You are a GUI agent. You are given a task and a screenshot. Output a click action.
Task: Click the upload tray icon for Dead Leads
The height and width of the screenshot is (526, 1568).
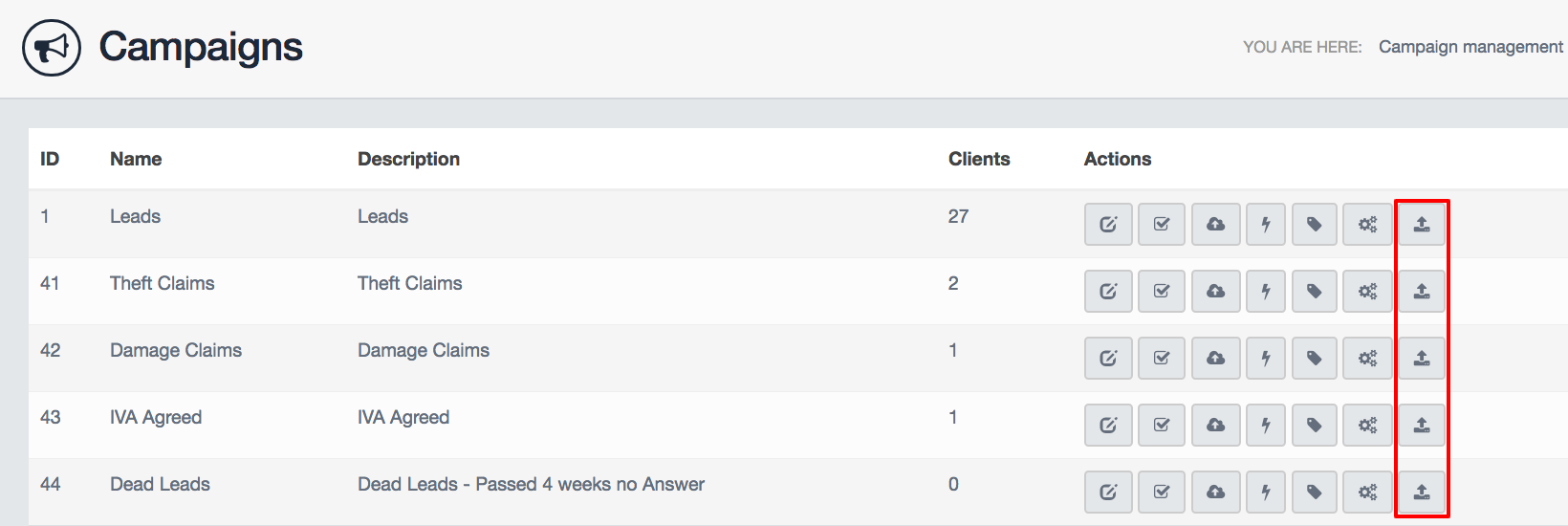(1422, 493)
